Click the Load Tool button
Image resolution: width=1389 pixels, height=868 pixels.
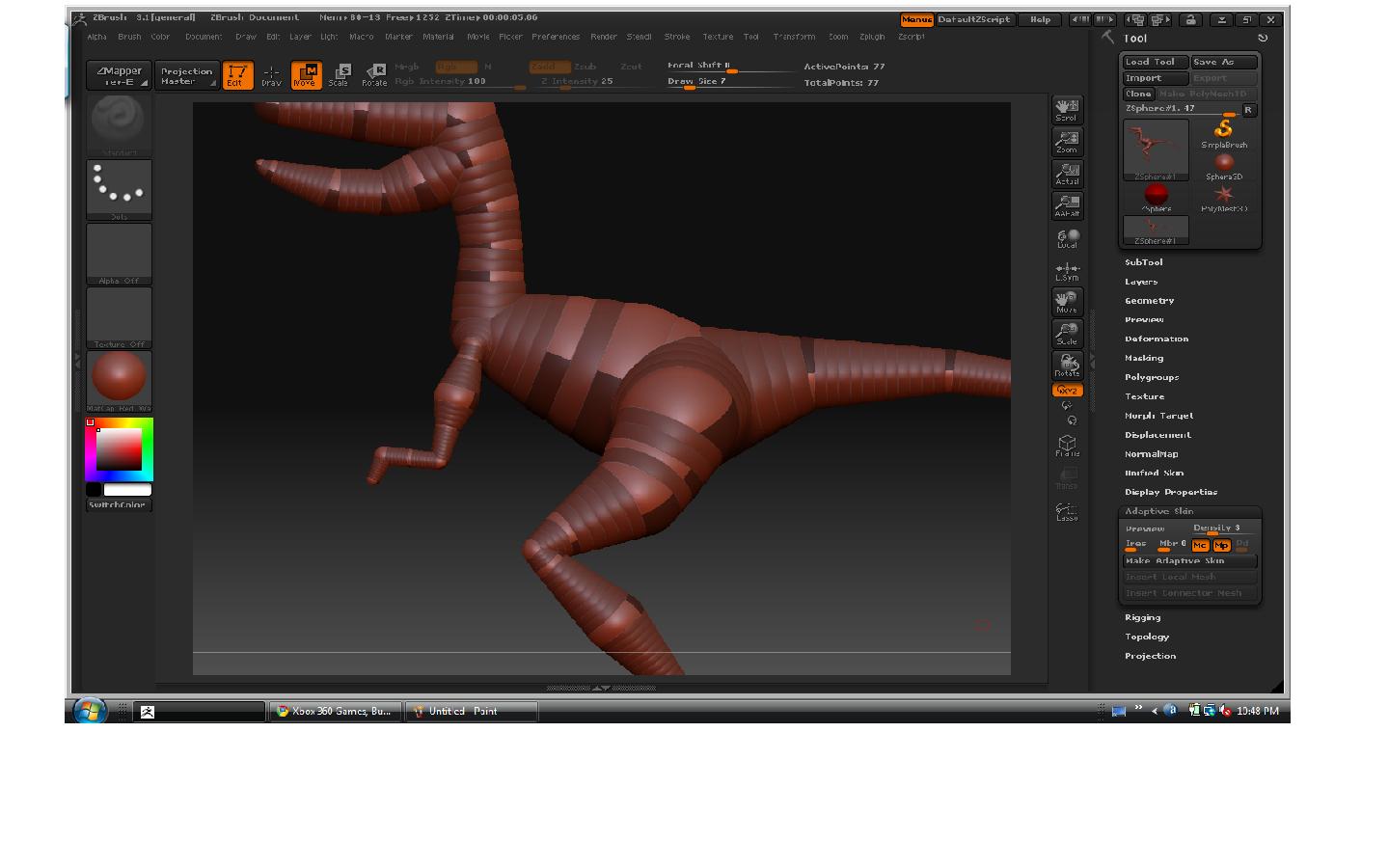[x=1155, y=62]
